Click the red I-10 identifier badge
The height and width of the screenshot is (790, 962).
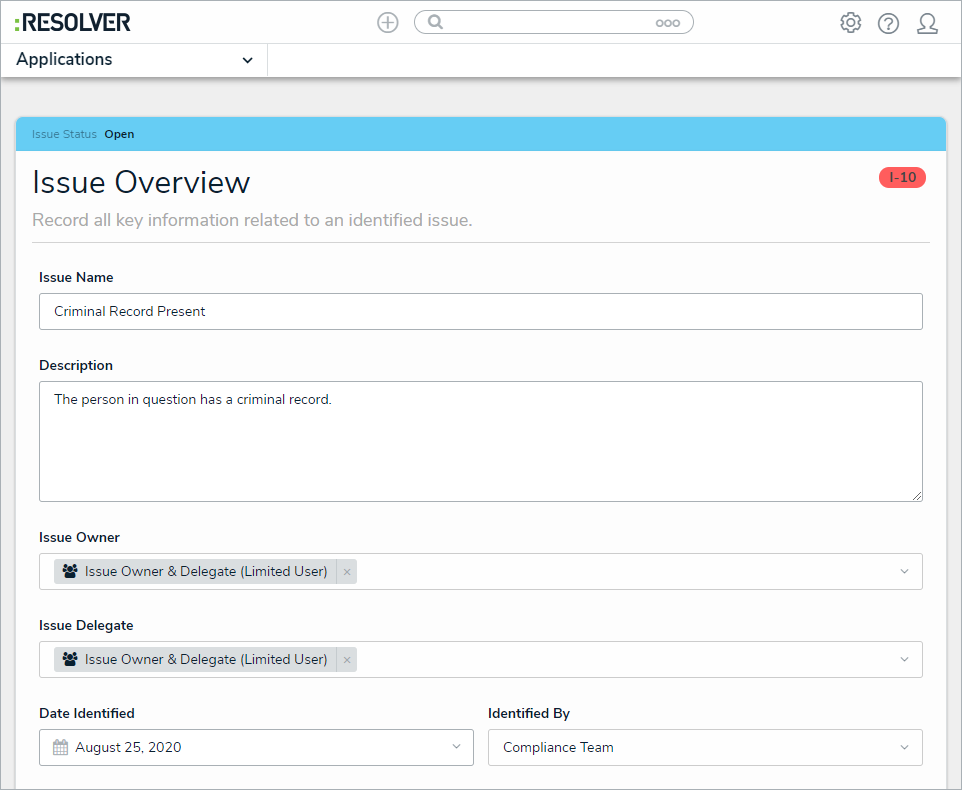(902, 178)
